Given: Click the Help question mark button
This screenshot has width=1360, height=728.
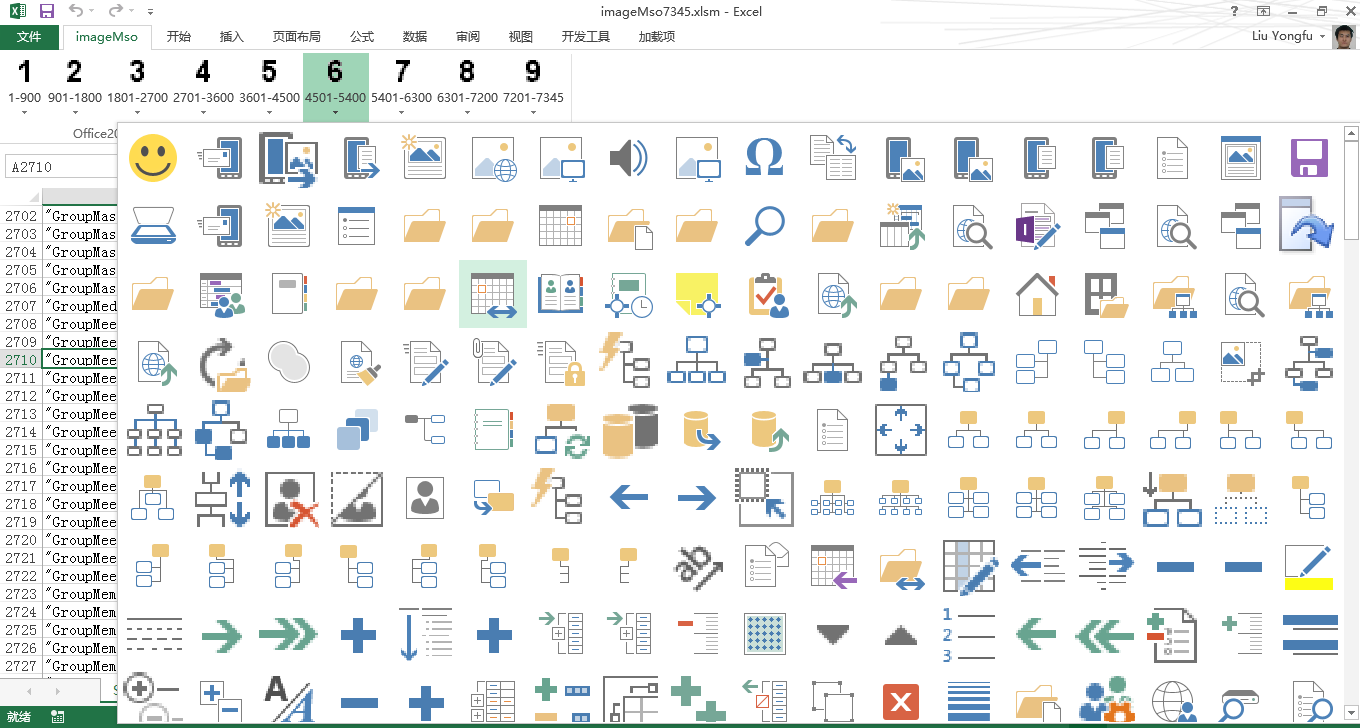Looking at the screenshot, I should coord(1235,11).
